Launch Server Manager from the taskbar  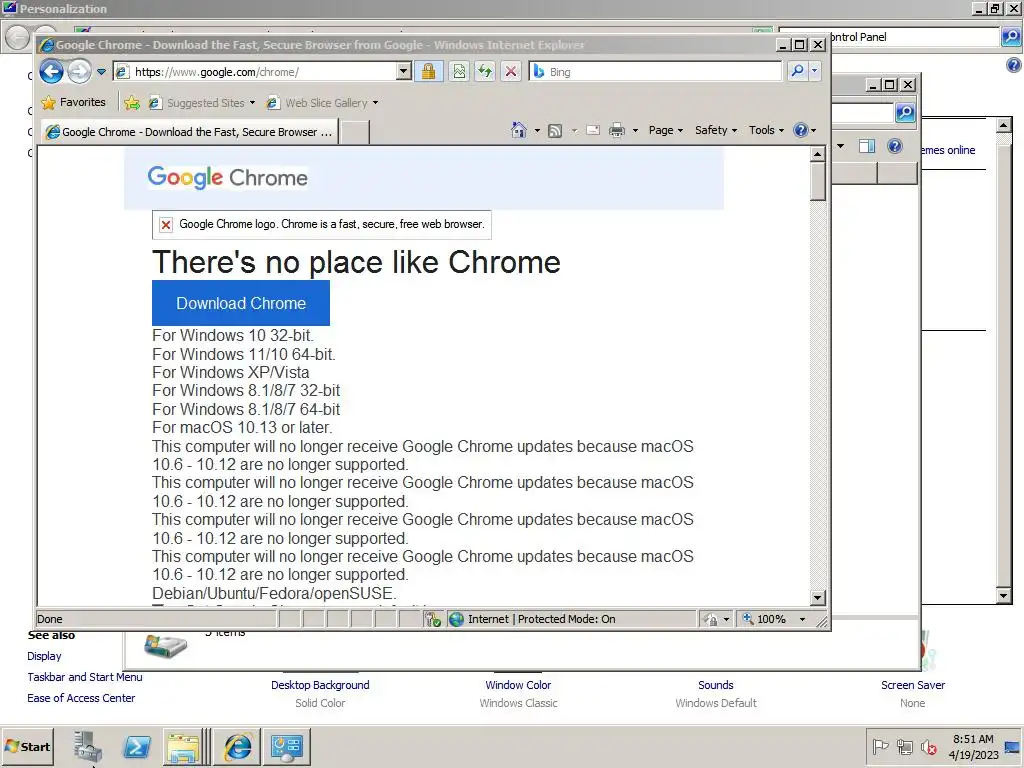(x=88, y=746)
